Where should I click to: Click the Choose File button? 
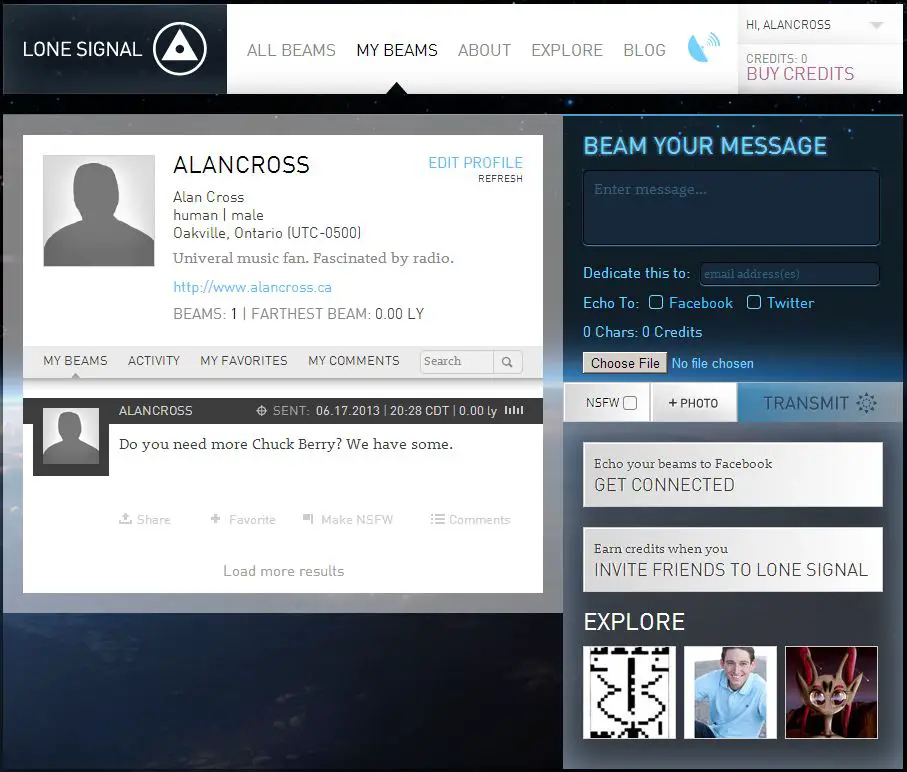click(625, 363)
